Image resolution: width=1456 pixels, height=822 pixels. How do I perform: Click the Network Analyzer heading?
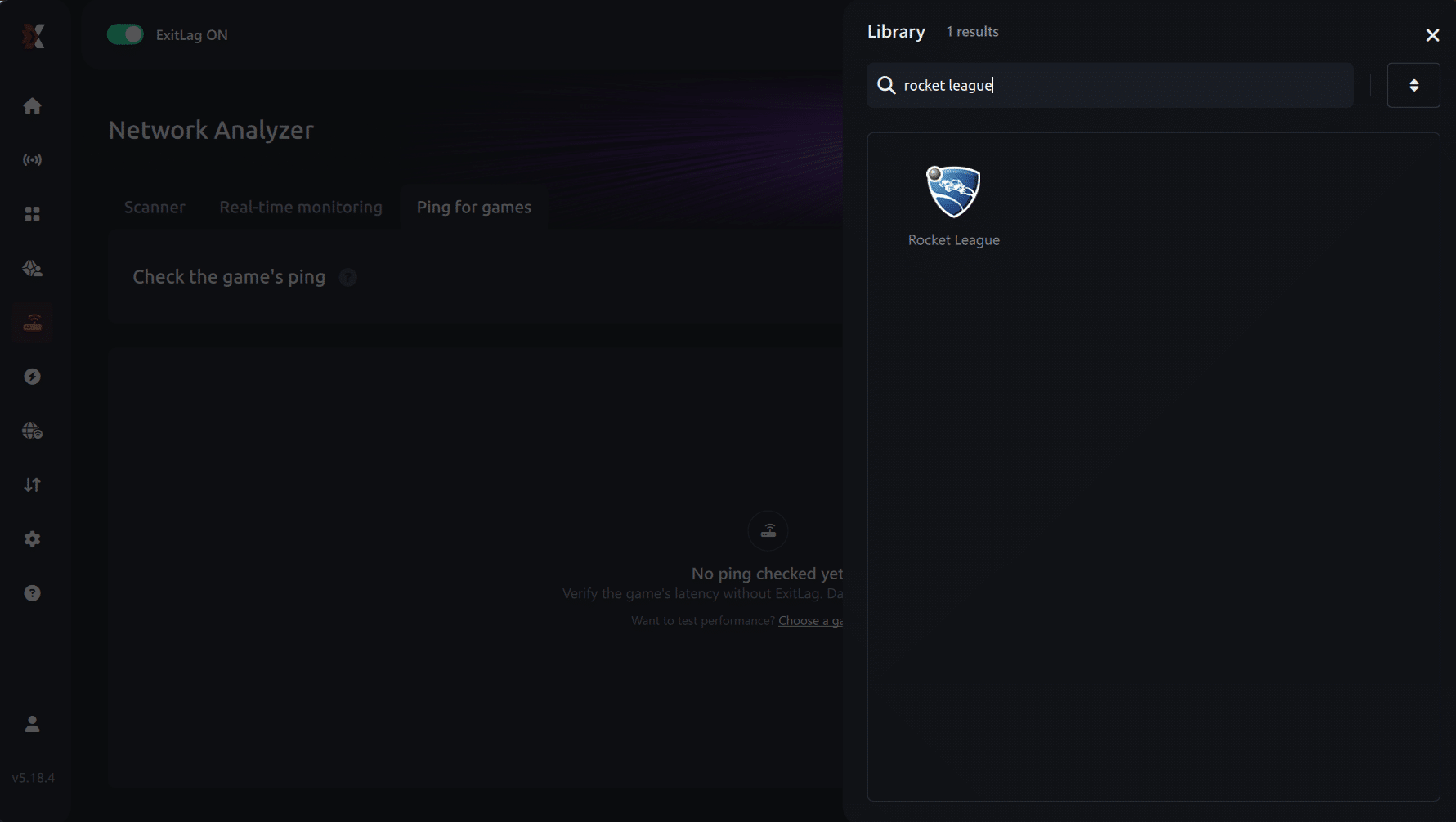pos(211,131)
